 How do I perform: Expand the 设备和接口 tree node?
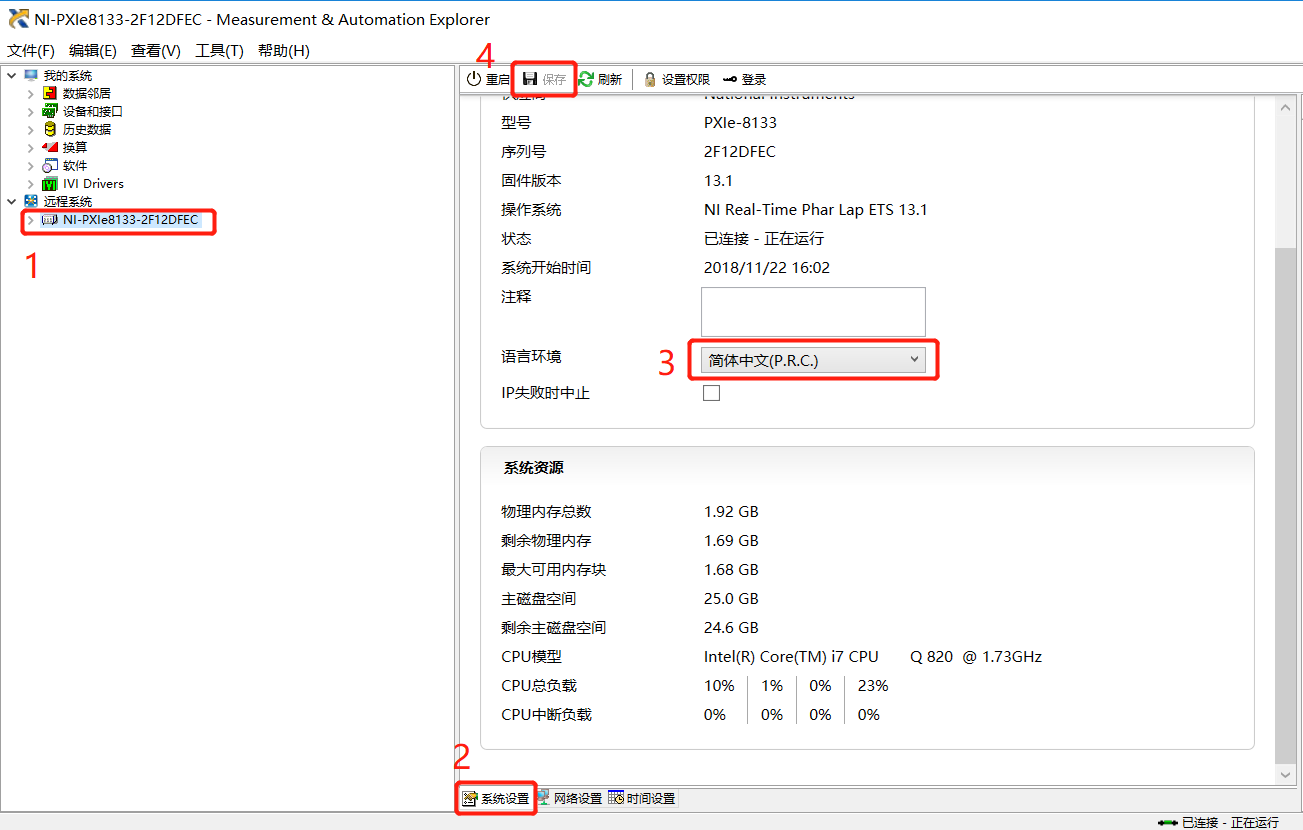tap(30, 112)
